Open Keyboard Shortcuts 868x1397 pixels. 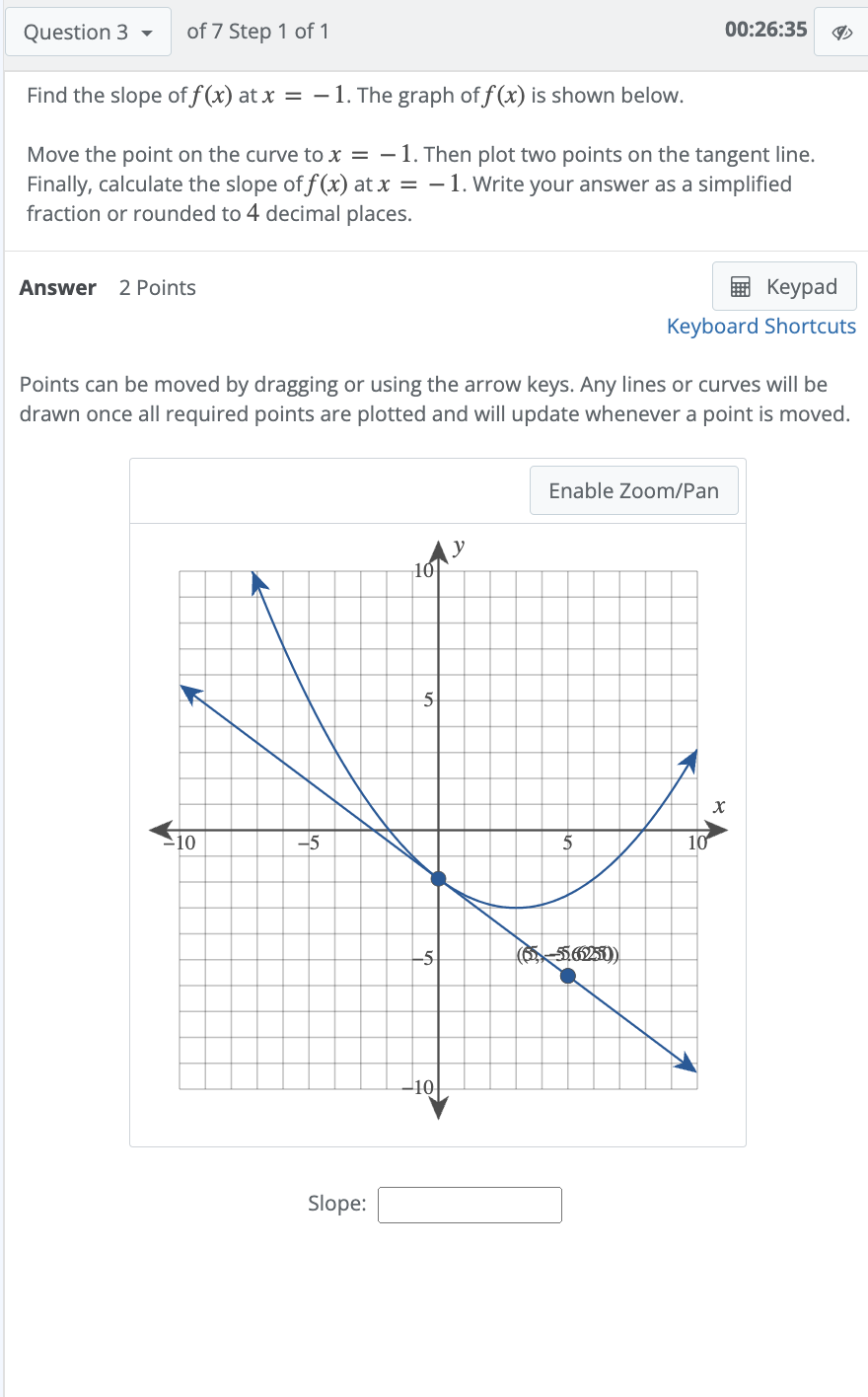760,326
